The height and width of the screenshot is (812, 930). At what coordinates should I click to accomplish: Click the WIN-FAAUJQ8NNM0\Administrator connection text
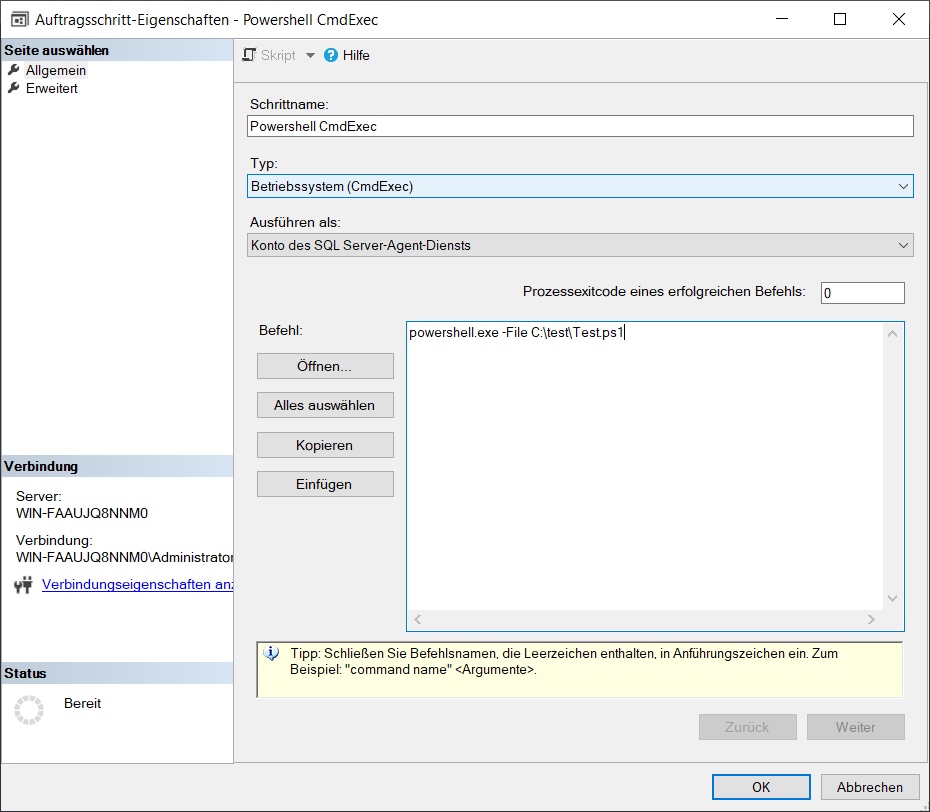point(125,558)
